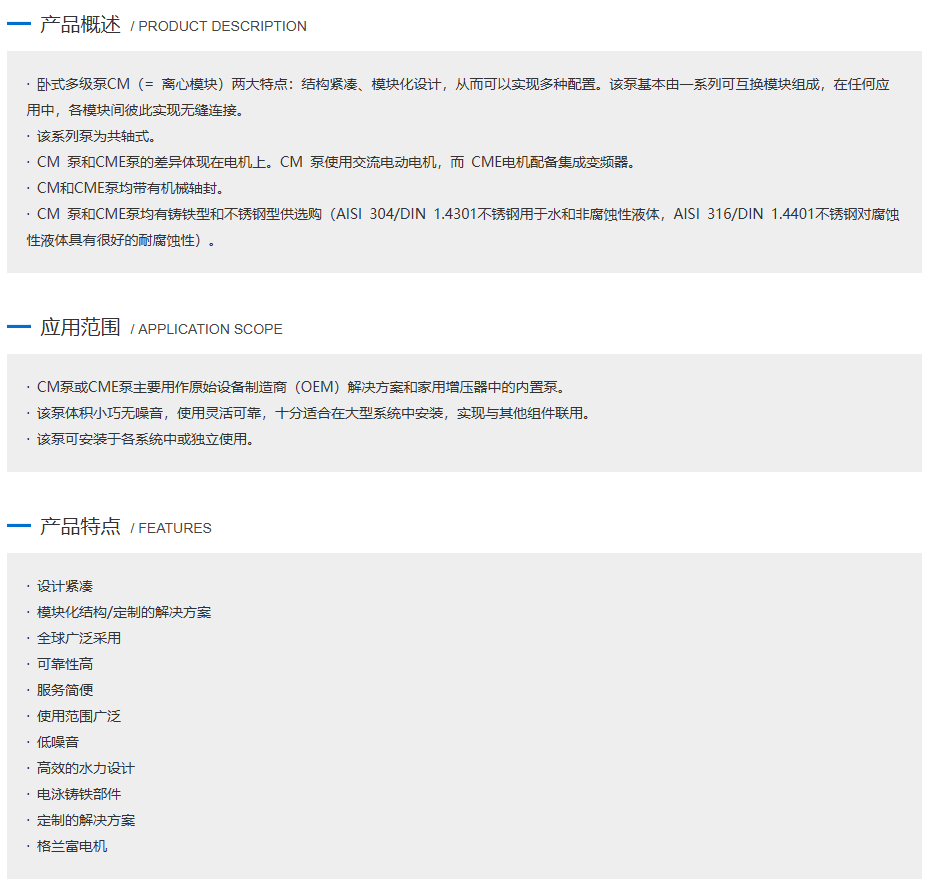Select the 应用范围 section heading
Screen dimensions: 929x887
(80, 327)
